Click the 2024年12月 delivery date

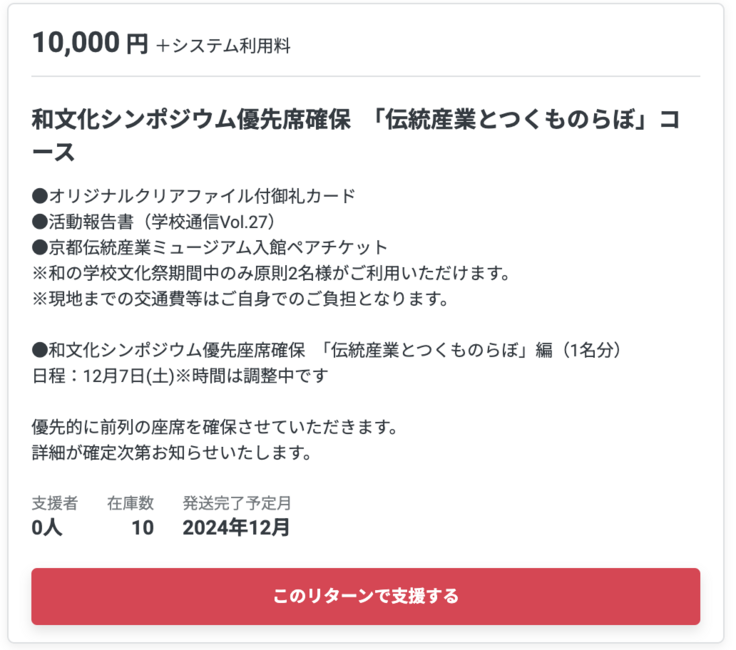[x=236, y=527]
